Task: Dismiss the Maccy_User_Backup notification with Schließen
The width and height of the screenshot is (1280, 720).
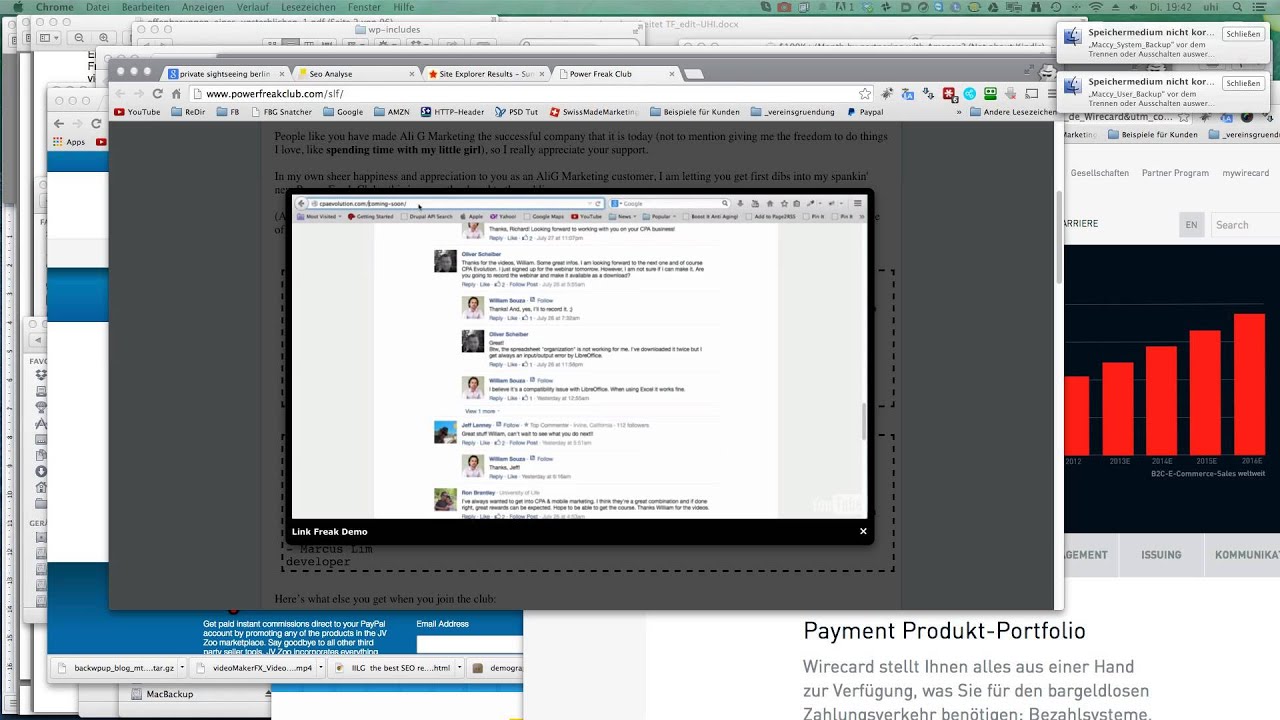Action: pyautogui.click(x=1243, y=84)
